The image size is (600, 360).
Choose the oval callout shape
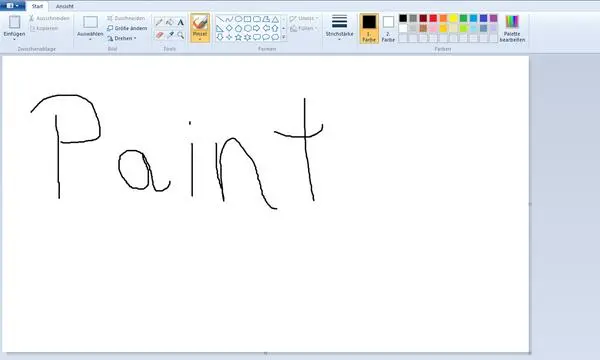click(x=266, y=37)
